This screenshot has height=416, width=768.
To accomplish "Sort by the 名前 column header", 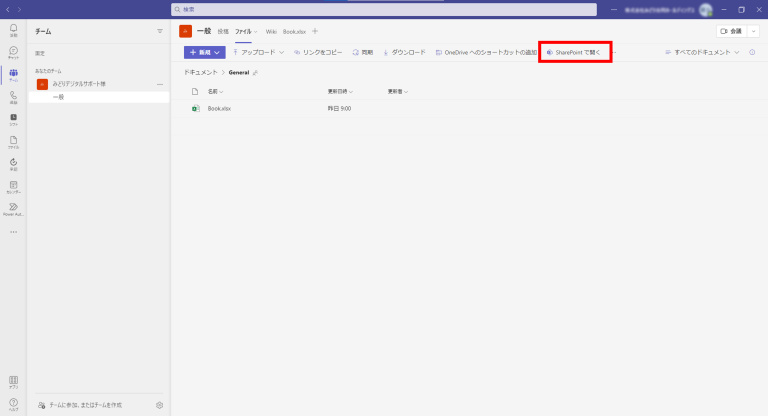I will (214, 91).
